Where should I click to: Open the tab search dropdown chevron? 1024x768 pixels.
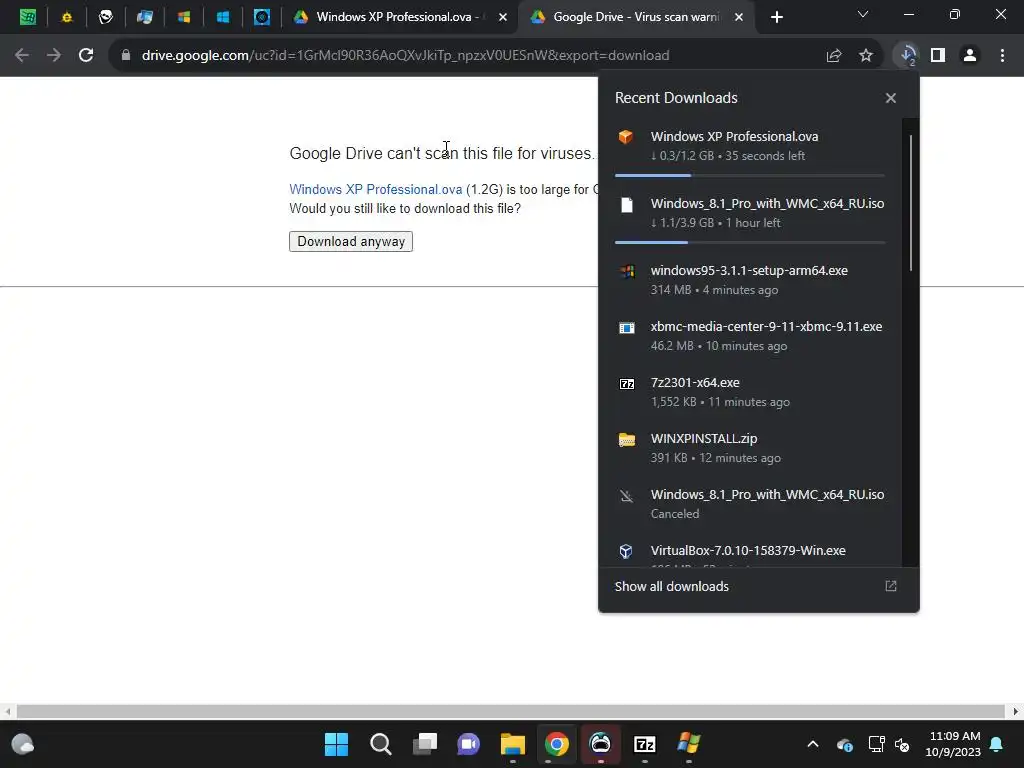pyautogui.click(x=863, y=14)
